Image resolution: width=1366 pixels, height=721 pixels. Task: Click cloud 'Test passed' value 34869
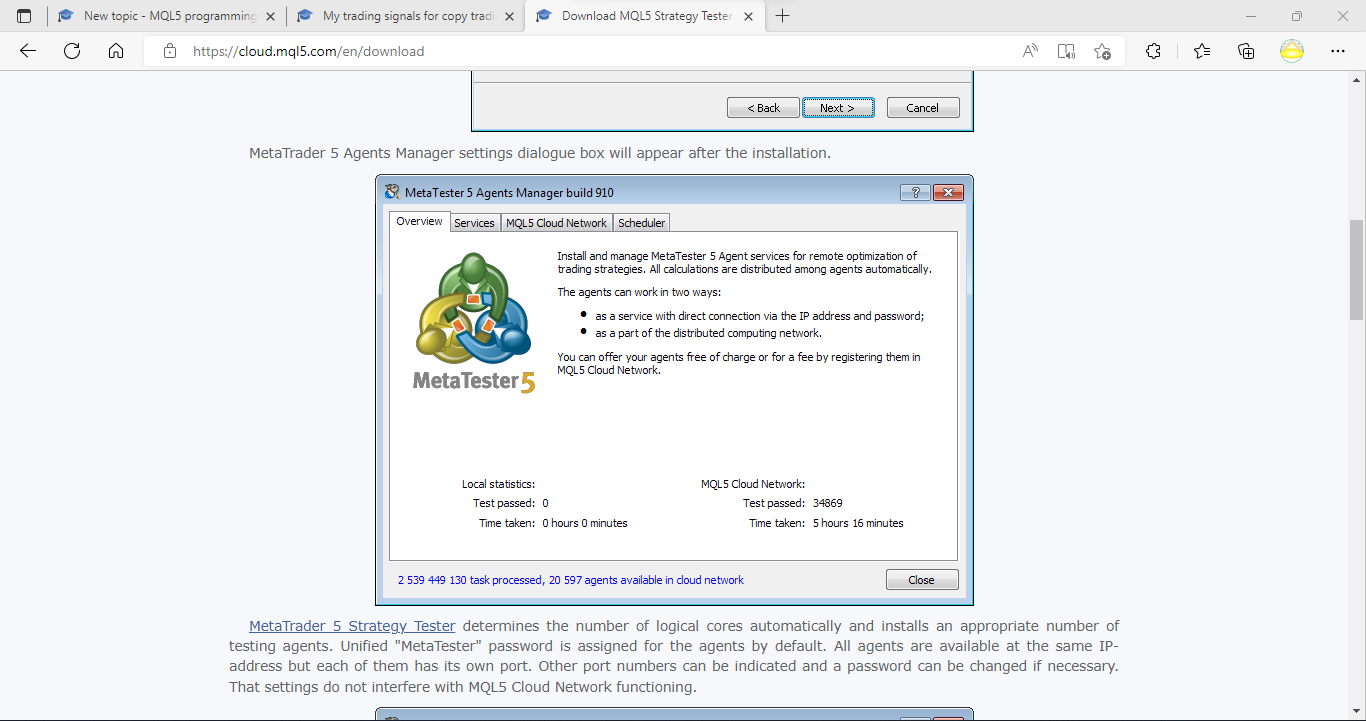pos(828,503)
